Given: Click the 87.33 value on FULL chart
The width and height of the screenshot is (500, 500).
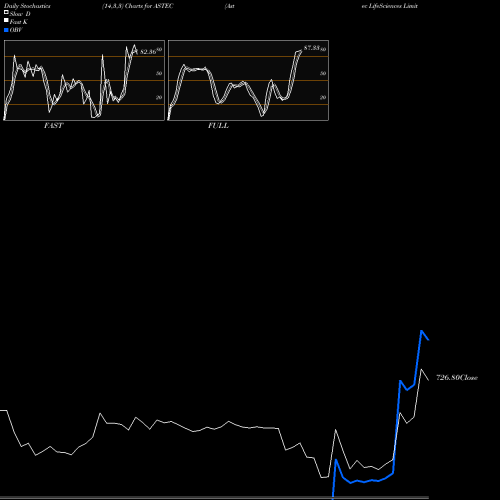Looking at the screenshot, I should click(312, 48).
